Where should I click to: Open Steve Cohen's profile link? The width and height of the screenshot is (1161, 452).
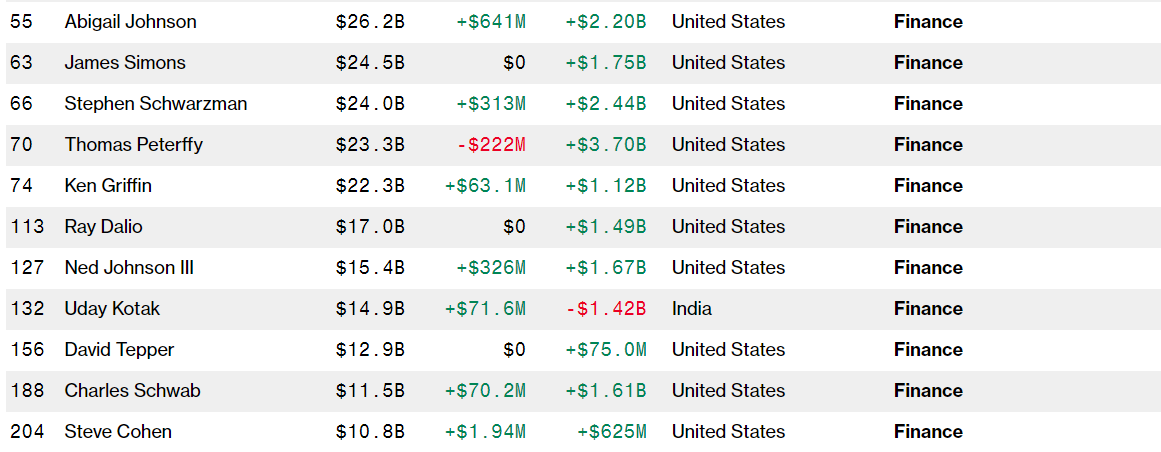(x=118, y=431)
